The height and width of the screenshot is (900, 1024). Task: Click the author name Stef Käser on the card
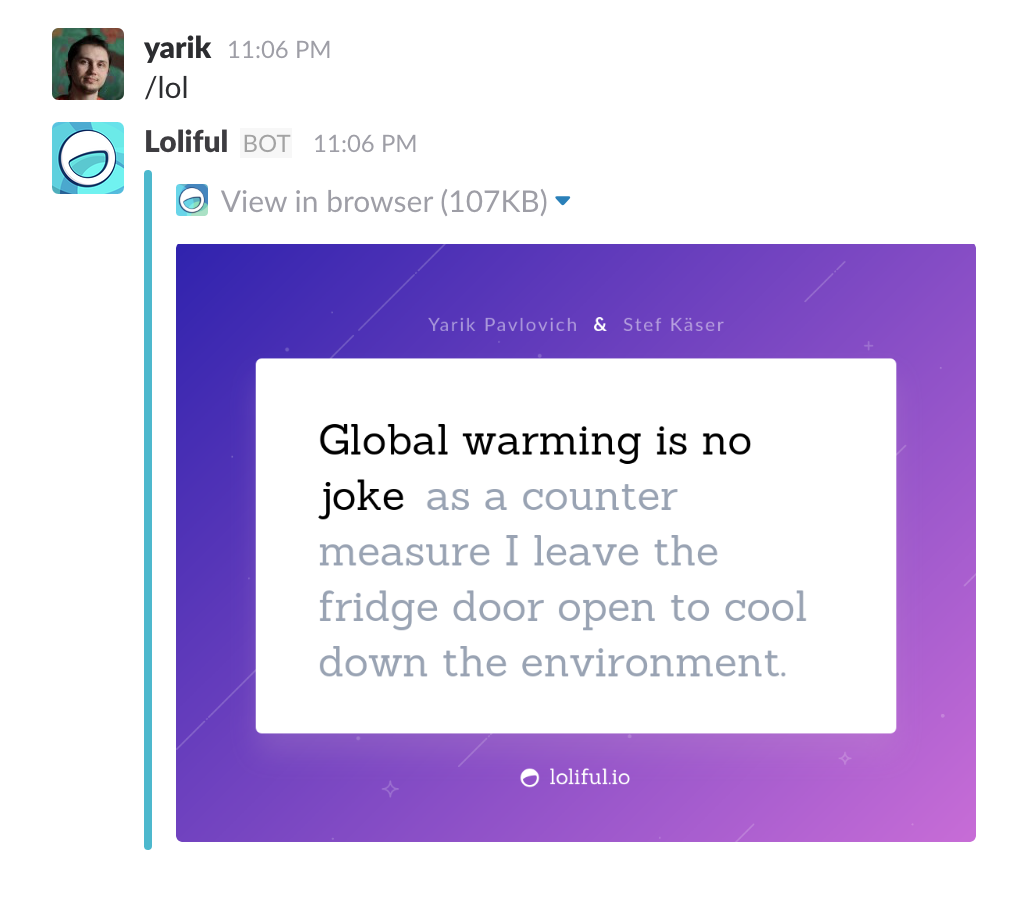tap(674, 324)
